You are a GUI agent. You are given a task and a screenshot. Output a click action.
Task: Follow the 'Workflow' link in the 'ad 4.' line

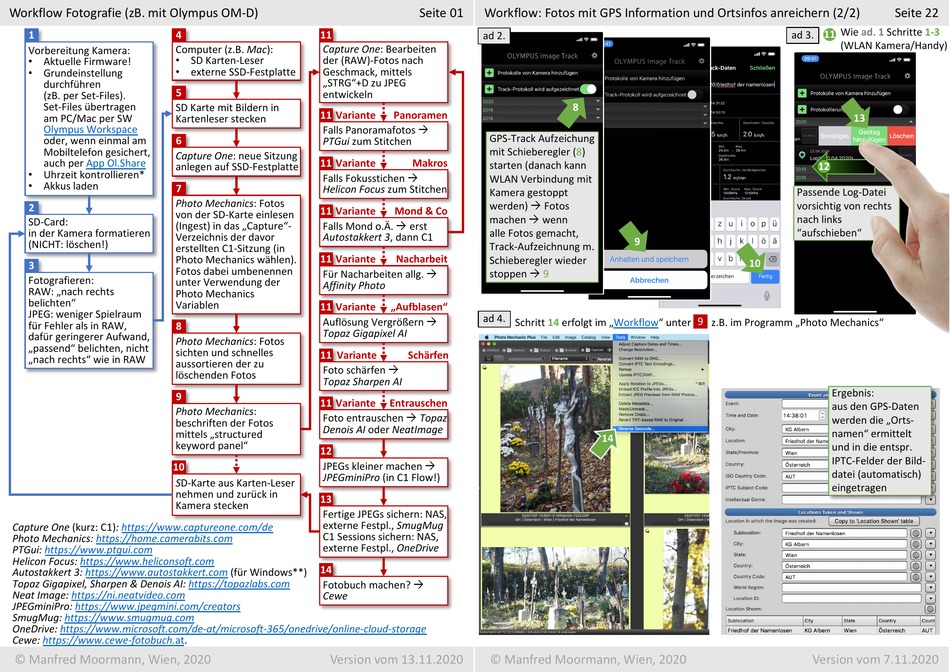click(x=636, y=322)
